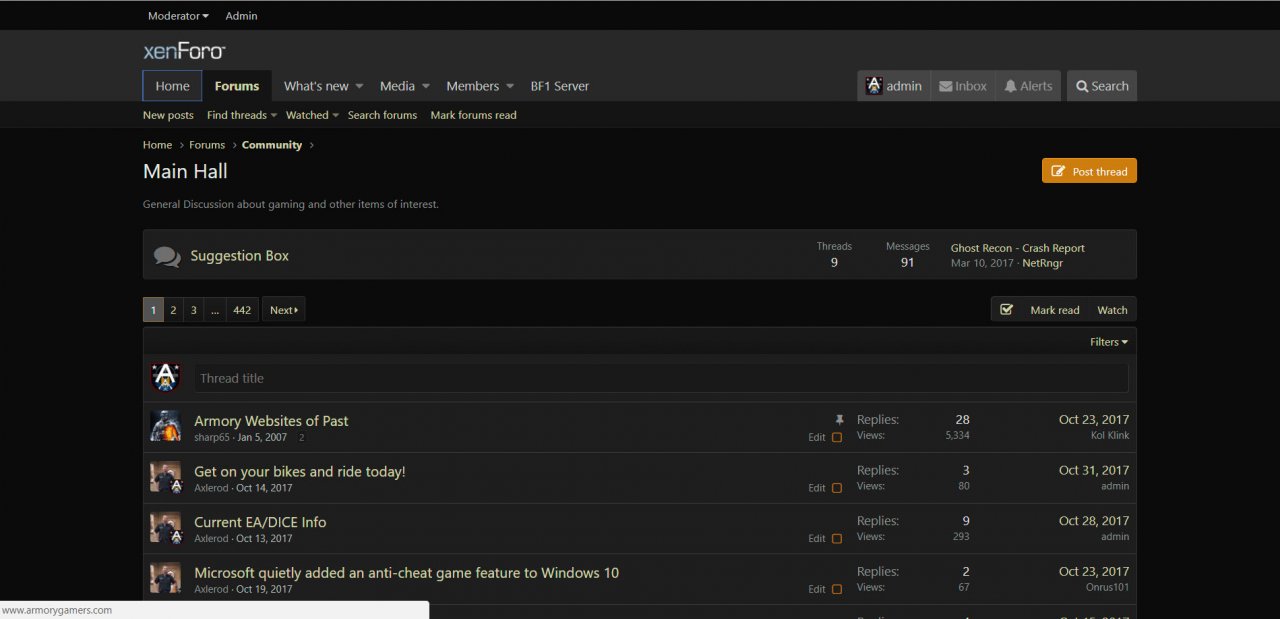This screenshot has width=1280, height=619.
Task: Click Axlerod avatar on Current EA/DICE Info thread
Action: coord(165,527)
